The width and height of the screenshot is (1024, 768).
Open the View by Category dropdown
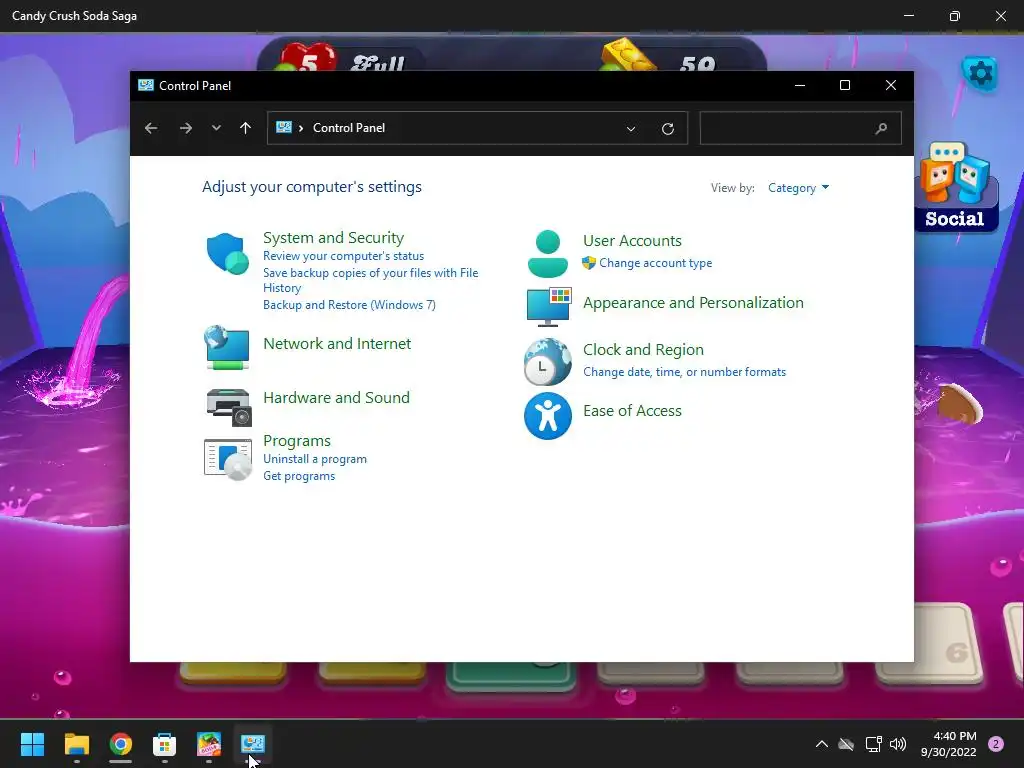pyautogui.click(x=798, y=188)
